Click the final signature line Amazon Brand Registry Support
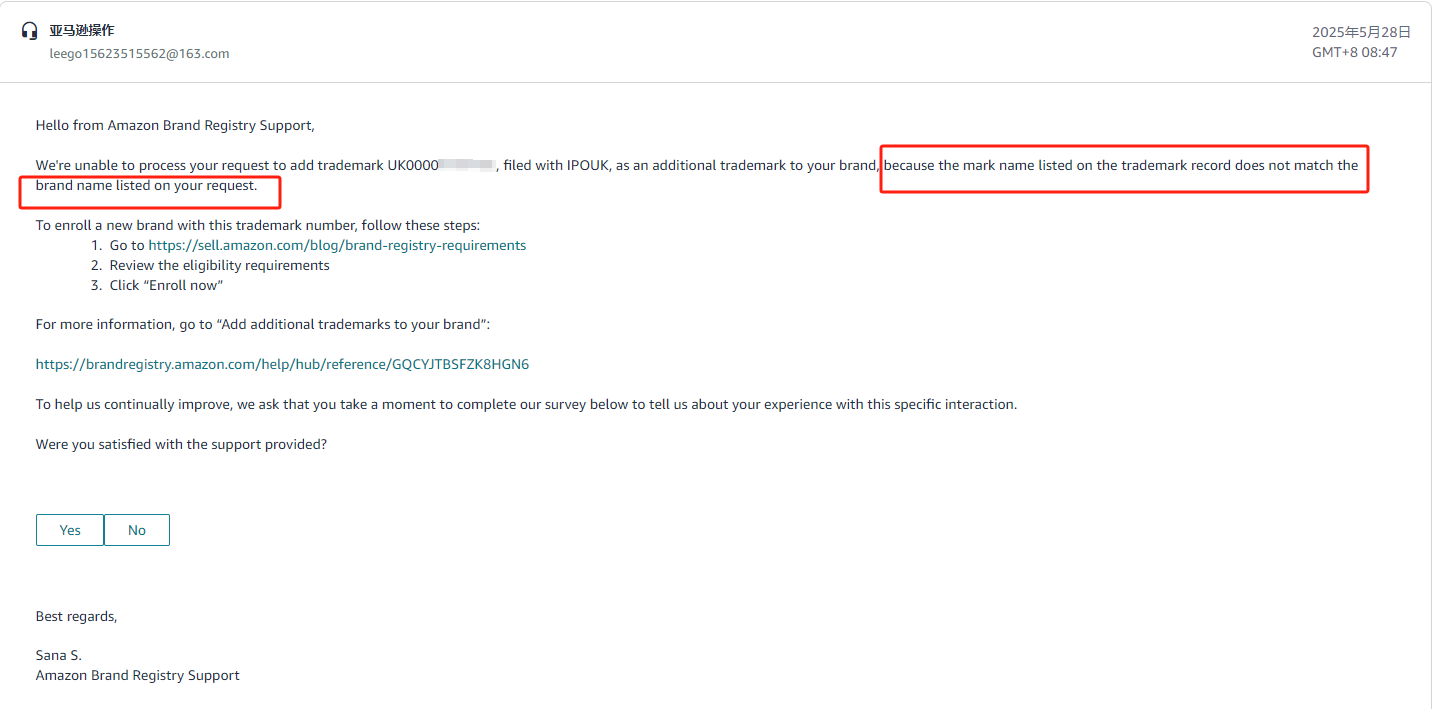This screenshot has width=1434, height=709. [138, 675]
